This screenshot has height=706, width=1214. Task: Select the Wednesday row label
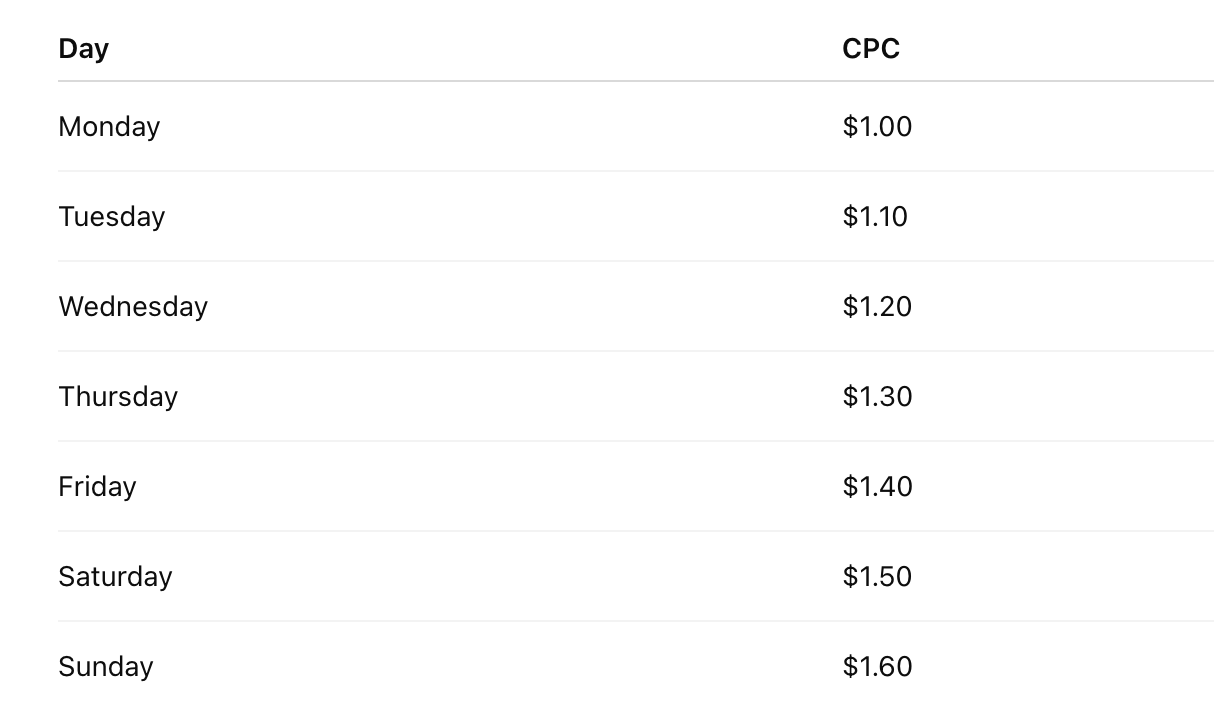(x=133, y=307)
